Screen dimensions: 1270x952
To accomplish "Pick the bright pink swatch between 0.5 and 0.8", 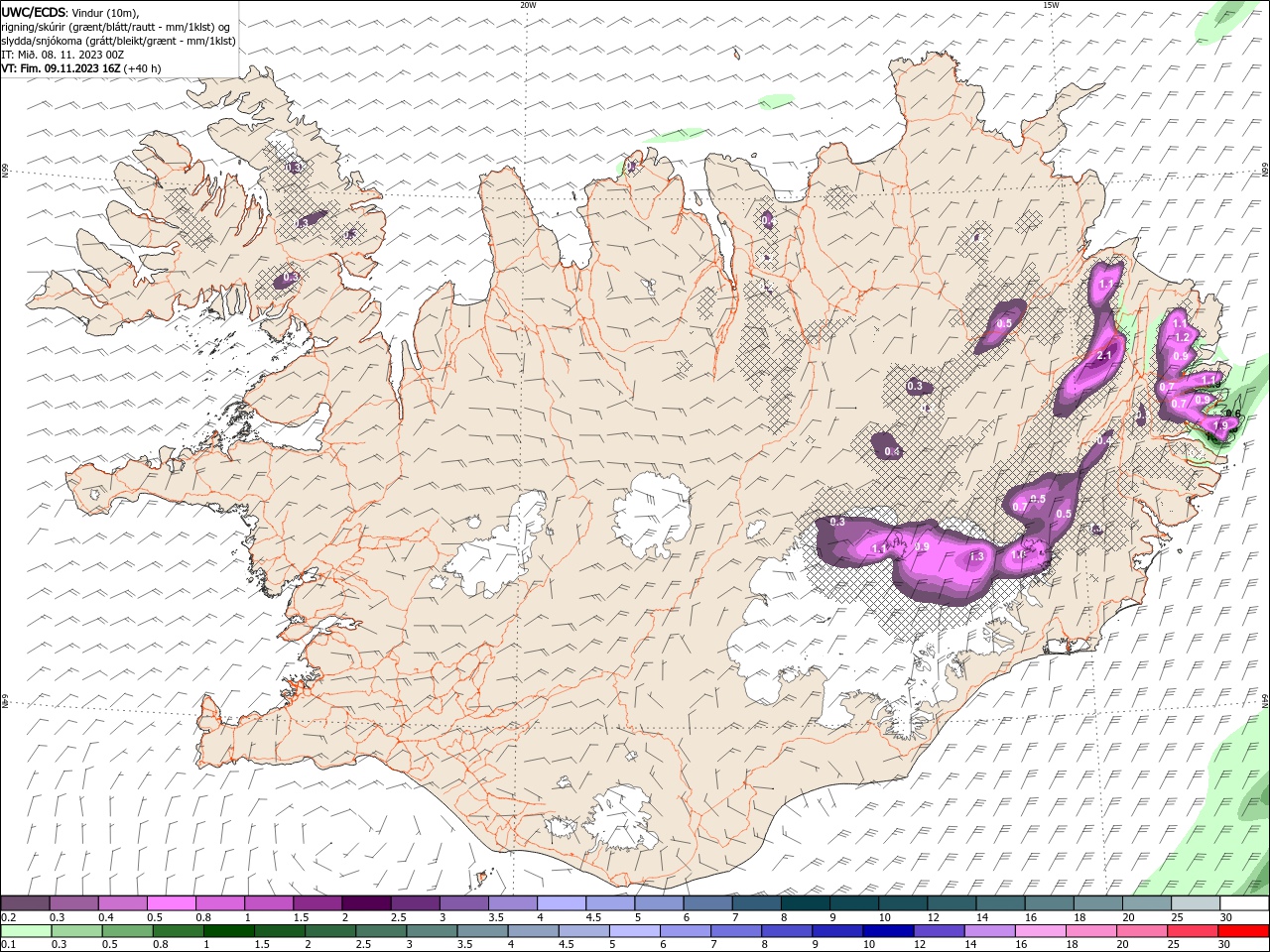I will pyautogui.click(x=171, y=903).
